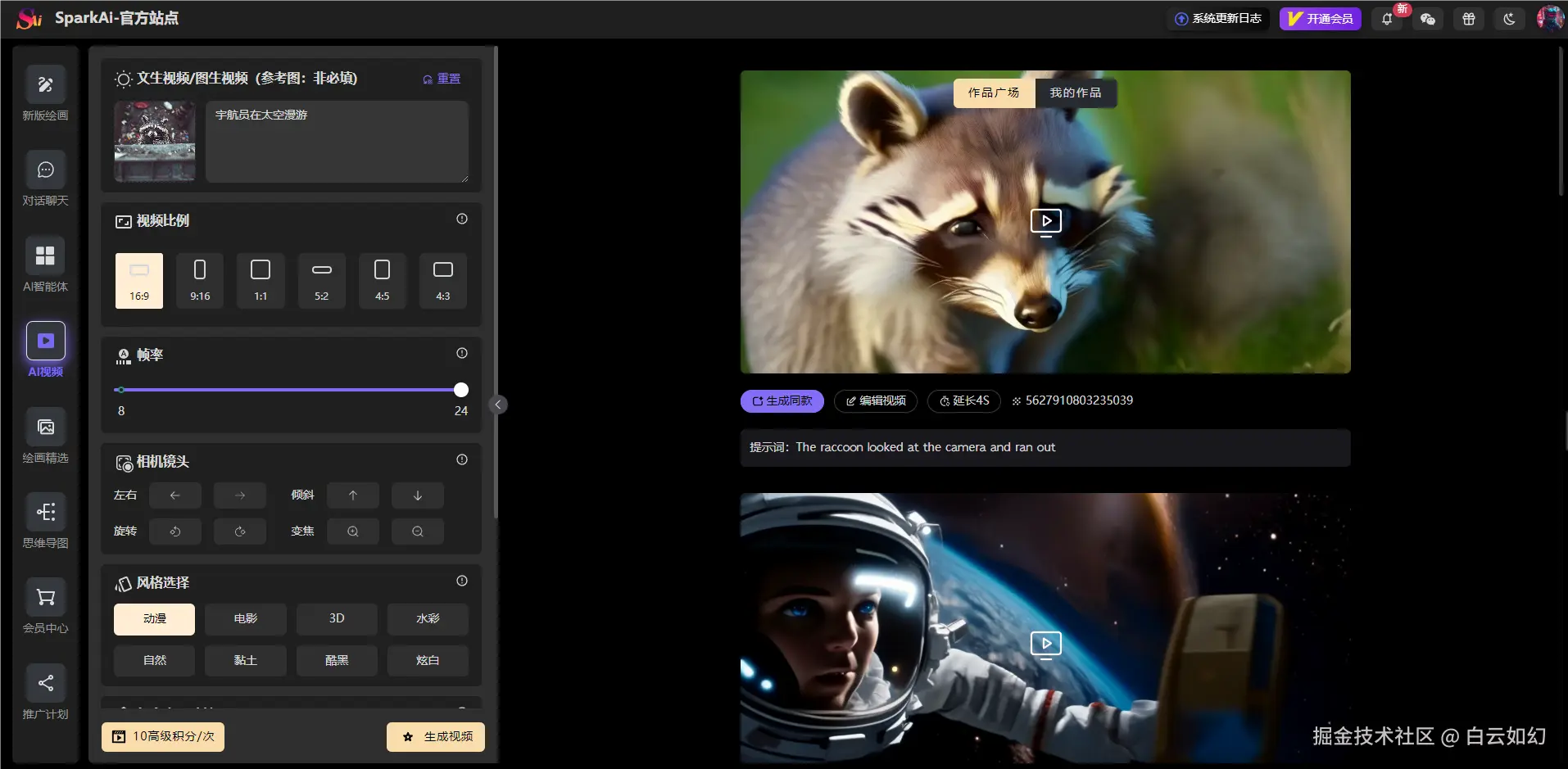Show info tooltip for 视频比例 section

coord(462,219)
